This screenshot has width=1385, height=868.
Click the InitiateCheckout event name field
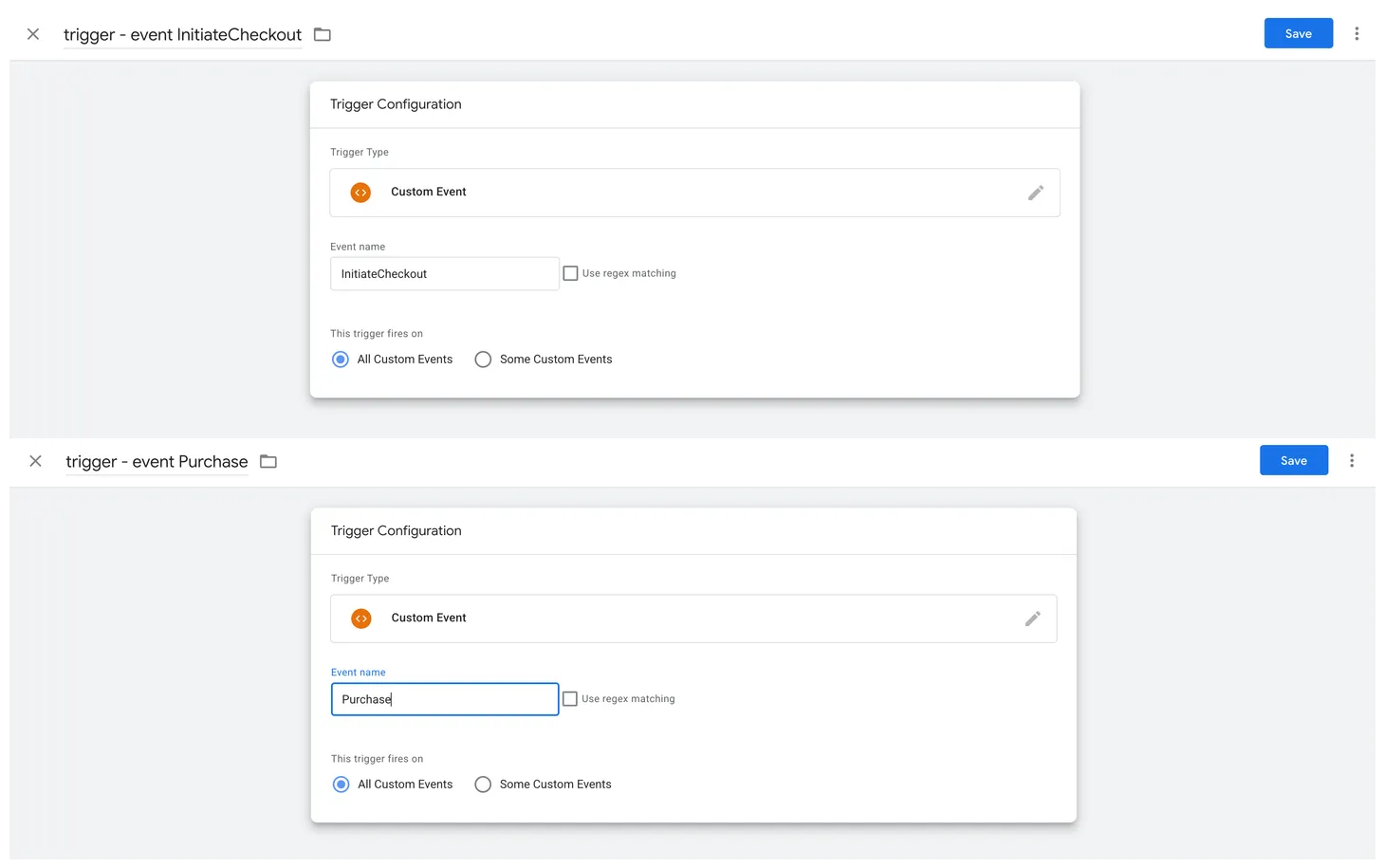(x=444, y=273)
